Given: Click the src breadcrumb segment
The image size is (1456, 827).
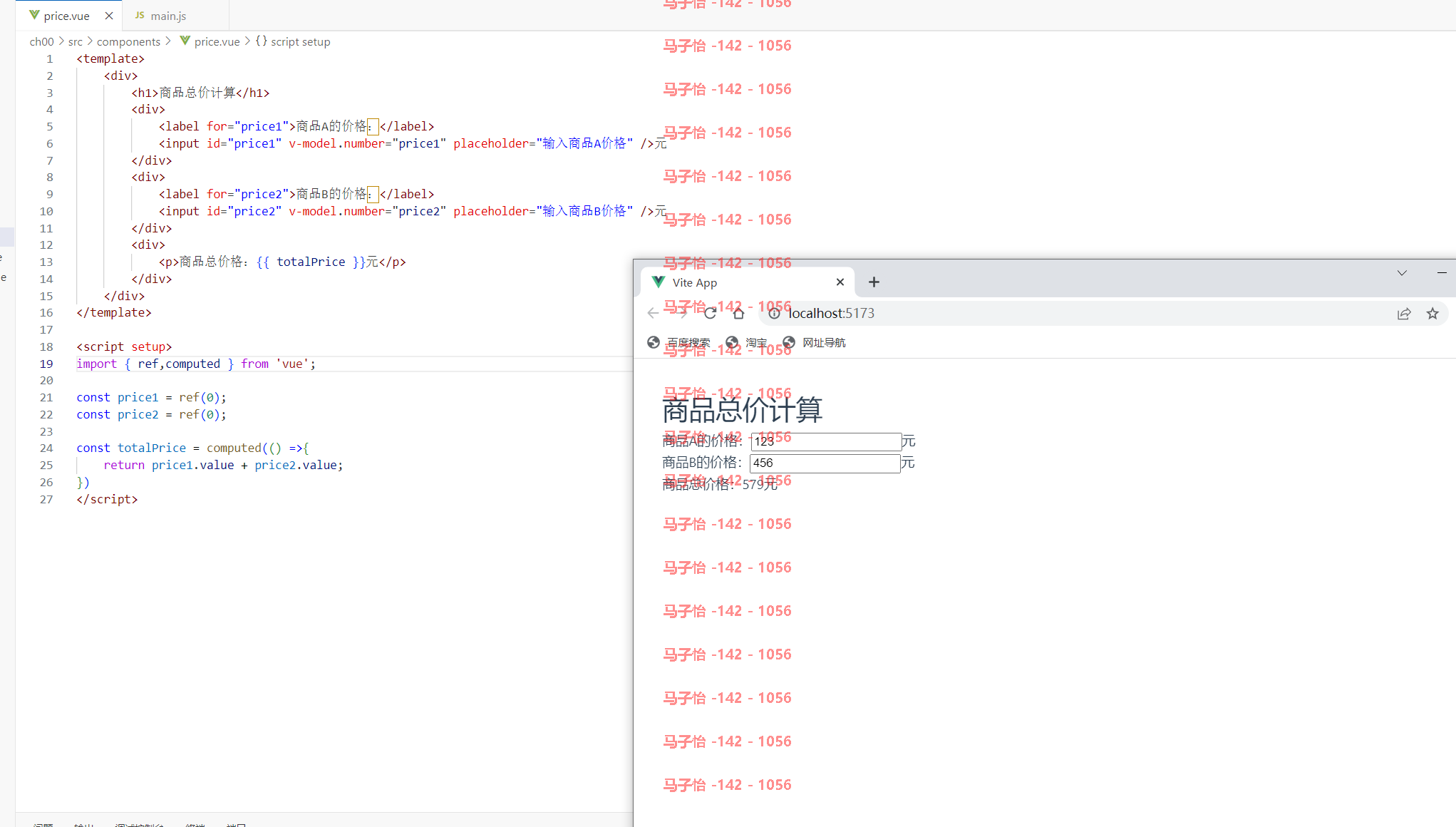Looking at the screenshot, I should [x=76, y=41].
